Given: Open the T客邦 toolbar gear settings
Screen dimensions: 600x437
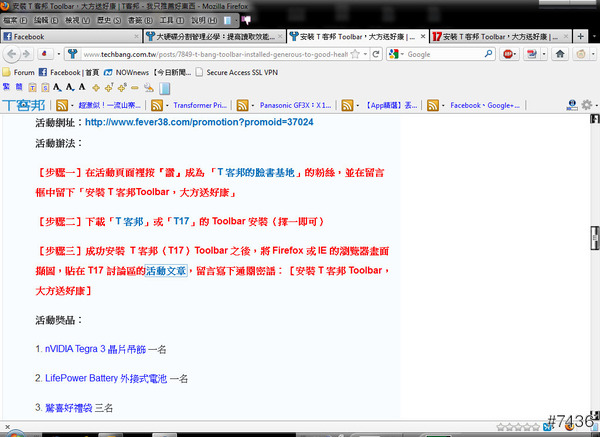Looking at the screenshot, I should (x=586, y=105).
